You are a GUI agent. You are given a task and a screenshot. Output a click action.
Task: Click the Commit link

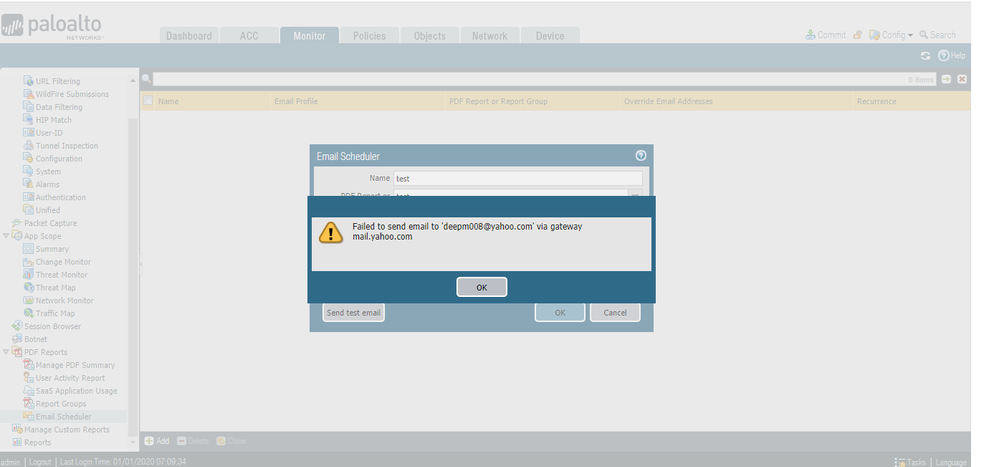pos(826,35)
